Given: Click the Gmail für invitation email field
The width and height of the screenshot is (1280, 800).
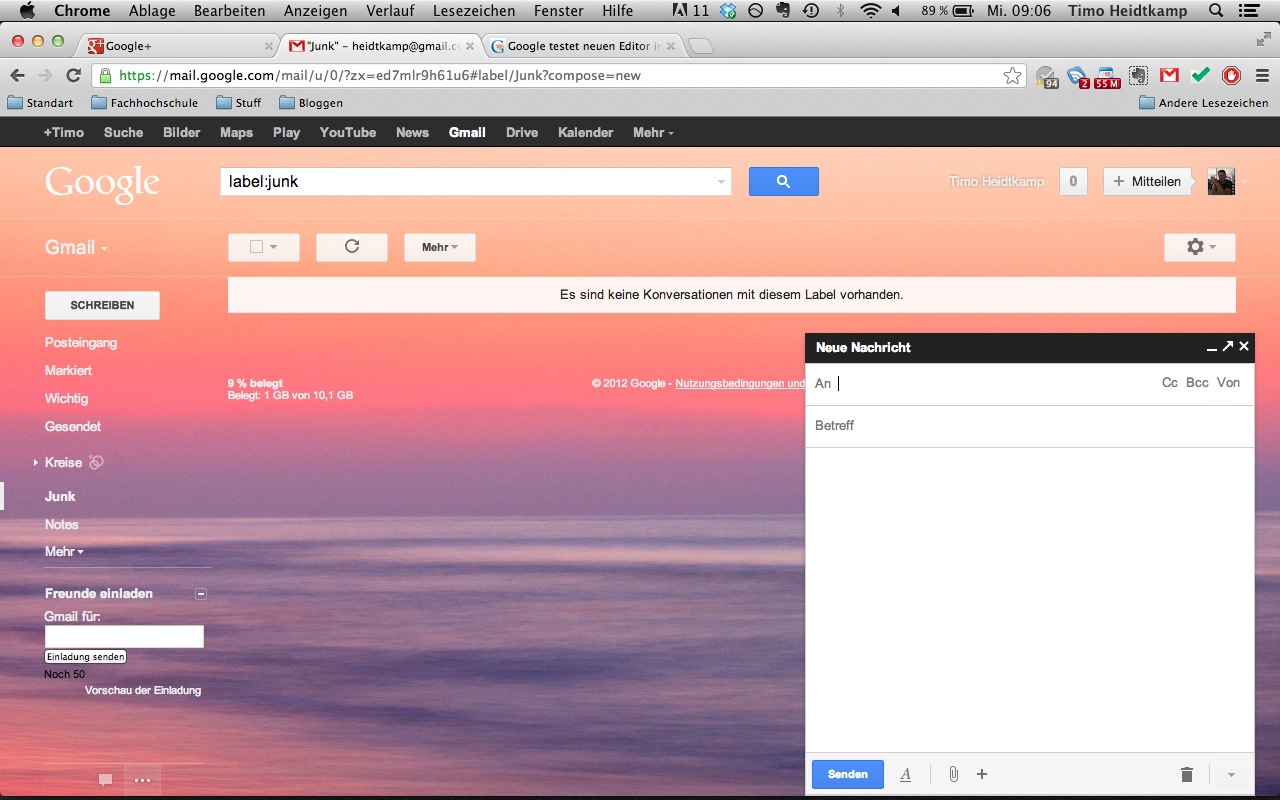Looking at the screenshot, I should tap(124, 637).
